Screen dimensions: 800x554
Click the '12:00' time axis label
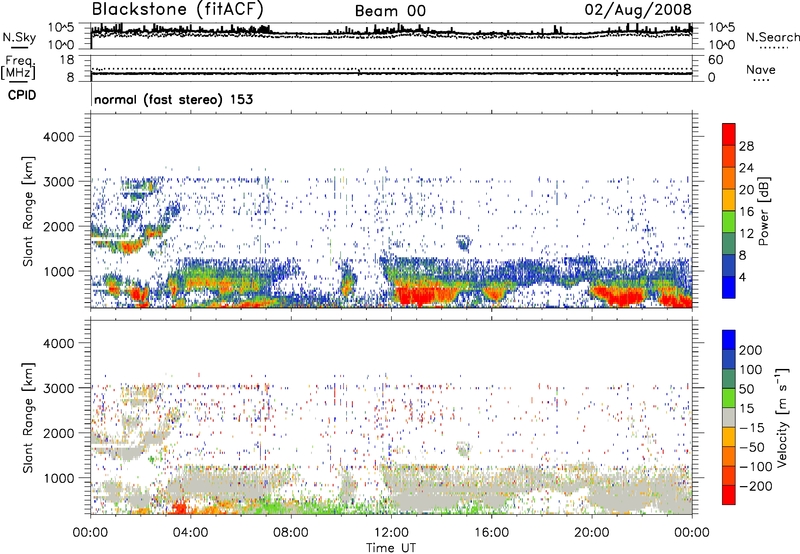pyautogui.click(x=391, y=533)
